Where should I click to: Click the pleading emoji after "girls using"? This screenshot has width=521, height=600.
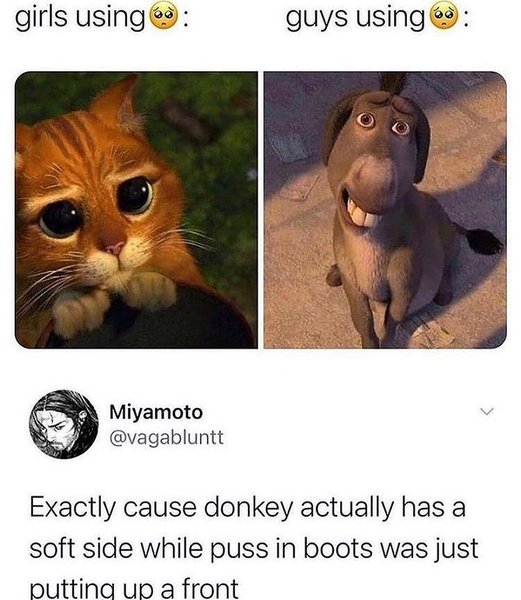[165, 18]
